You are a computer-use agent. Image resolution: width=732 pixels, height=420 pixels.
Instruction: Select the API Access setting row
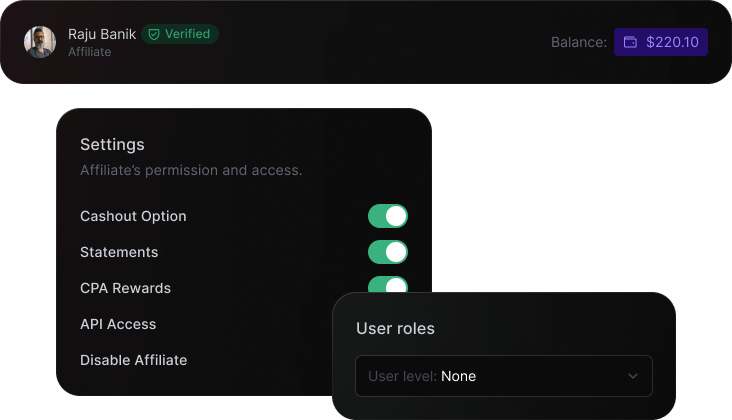(x=118, y=324)
